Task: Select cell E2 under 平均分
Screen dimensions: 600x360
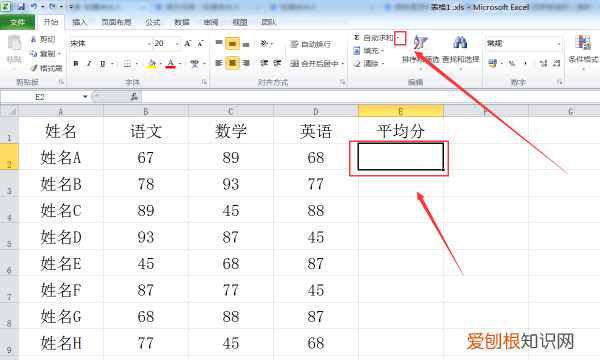Action: pyautogui.click(x=400, y=156)
